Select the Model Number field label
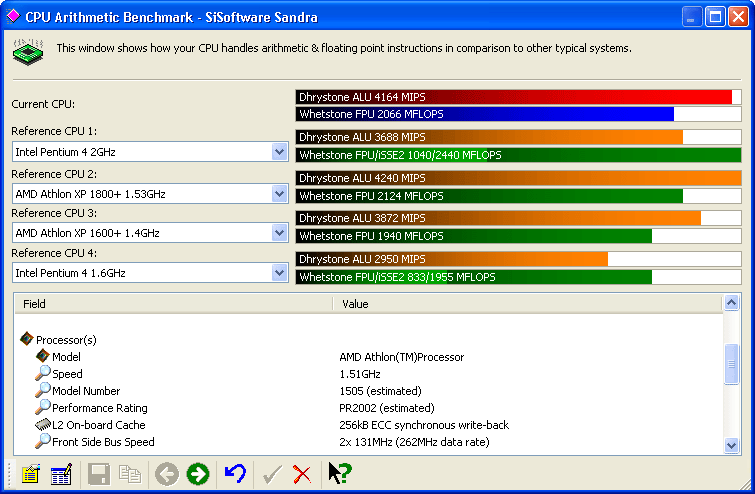The height and width of the screenshot is (494, 755). coord(86,391)
